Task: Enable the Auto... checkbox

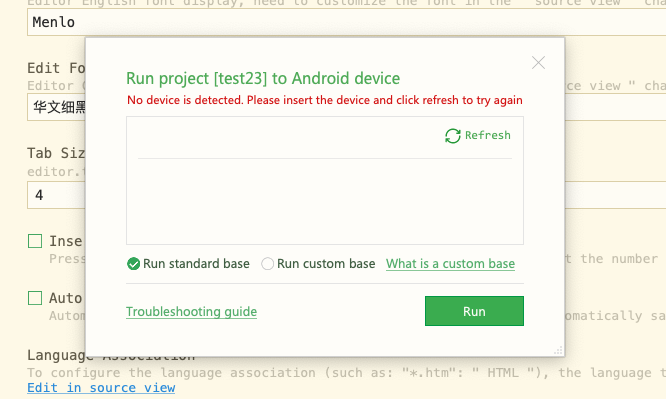Action: pyautogui.click(x=35, y=298)
